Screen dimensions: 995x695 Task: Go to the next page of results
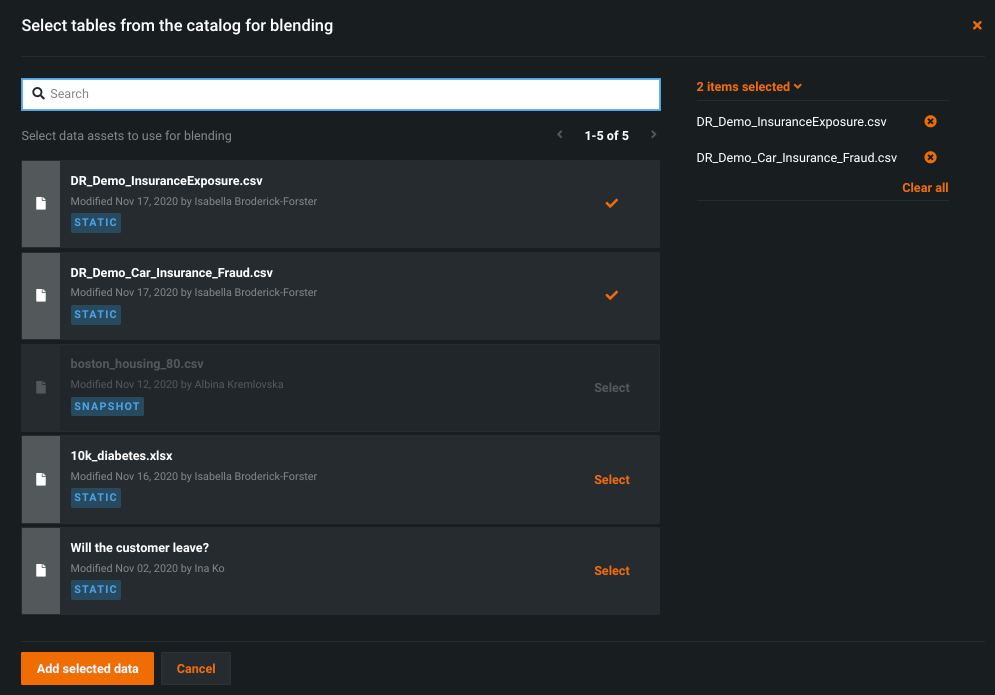coord(654,135)
